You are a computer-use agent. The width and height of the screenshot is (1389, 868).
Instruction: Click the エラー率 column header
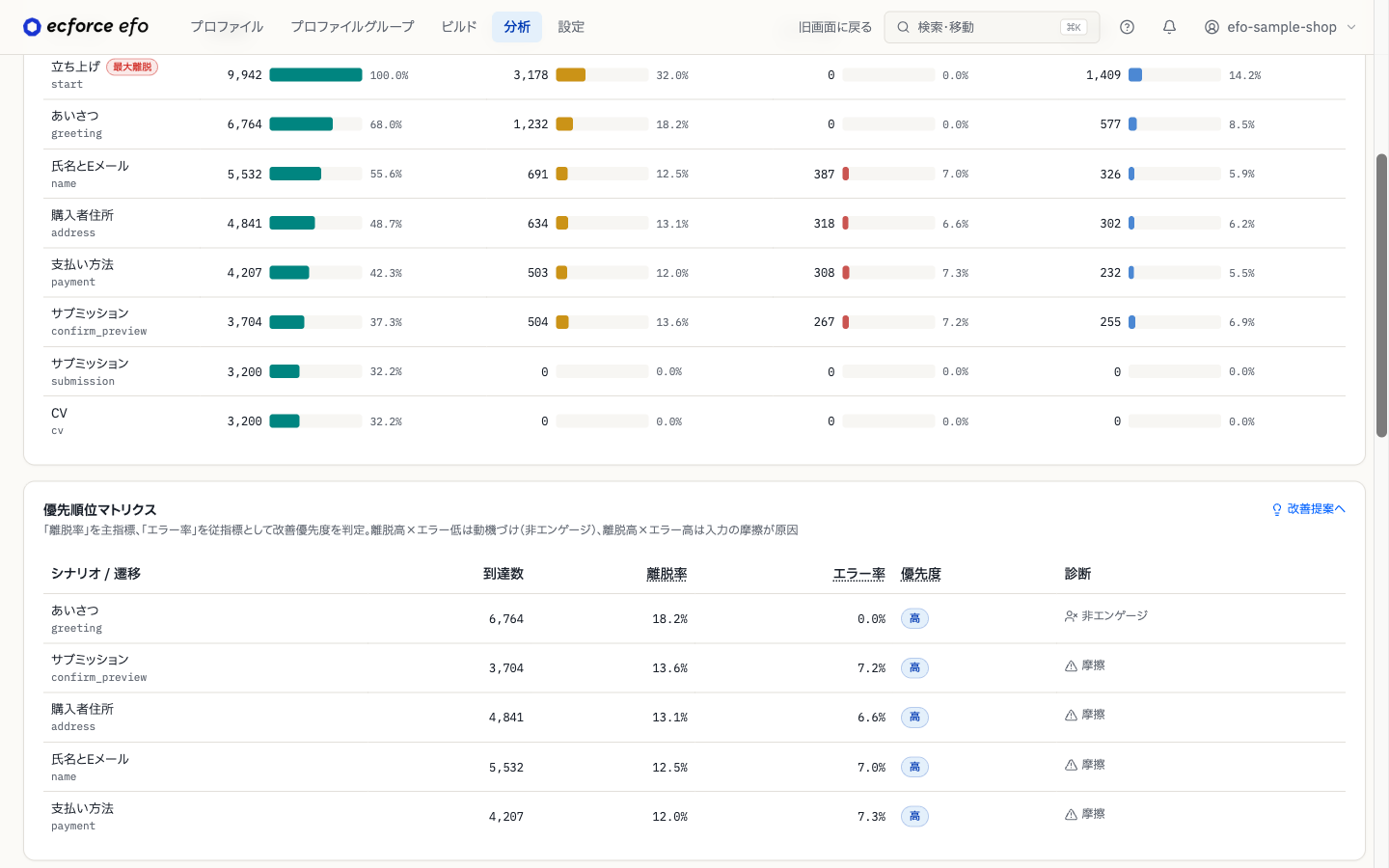[x=859, y=574]
